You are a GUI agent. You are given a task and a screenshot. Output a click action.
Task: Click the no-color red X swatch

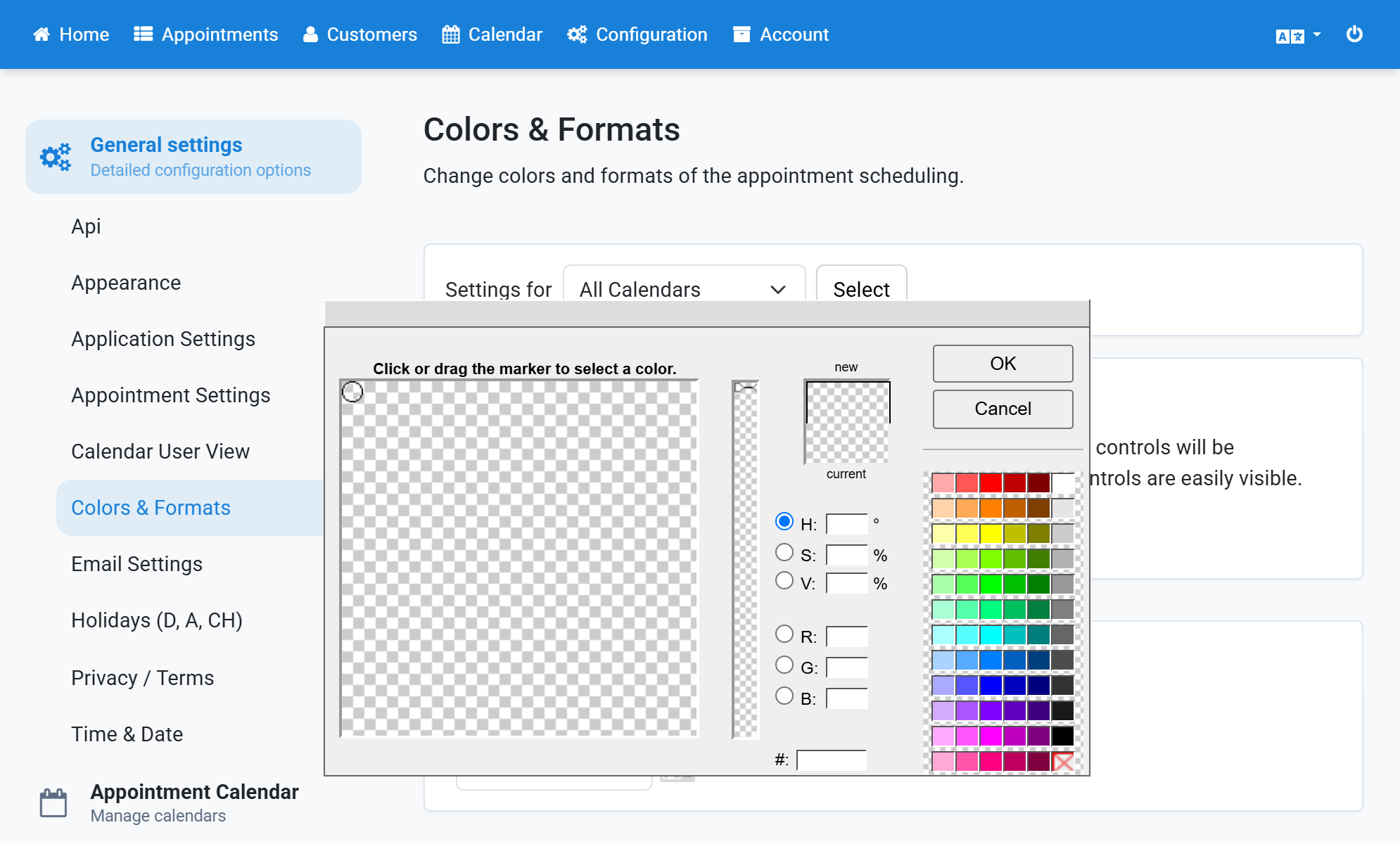(x=1063, y=761)
